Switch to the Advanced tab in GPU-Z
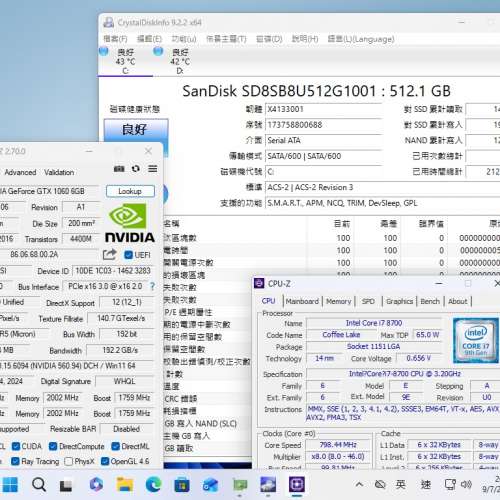Image resolution: width=500 pixels, height=500 pixels. (20, 172)
